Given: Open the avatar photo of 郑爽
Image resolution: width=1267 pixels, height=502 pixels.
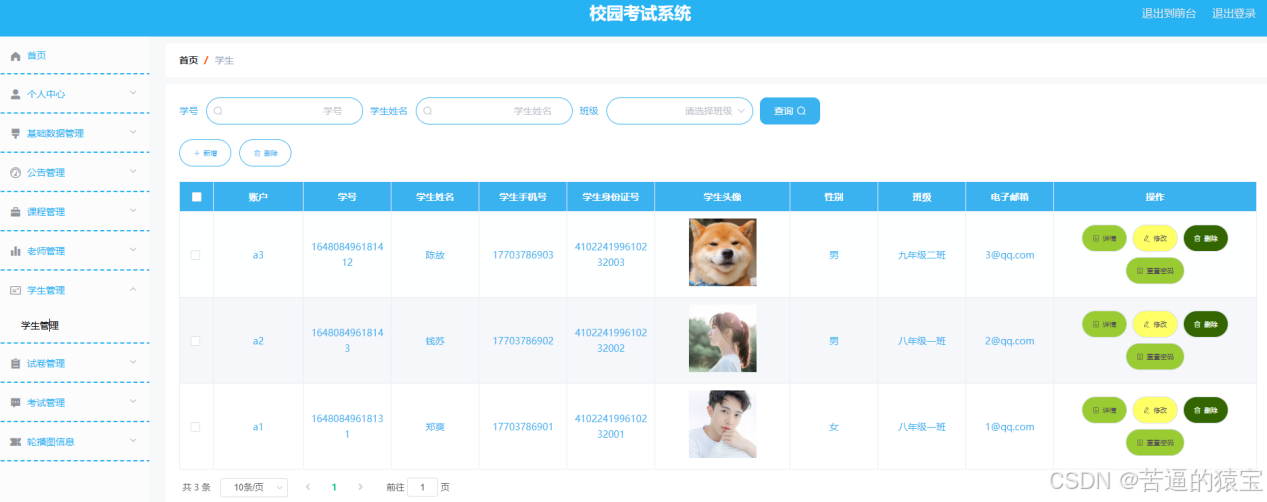Looking at the screenshot, I should pos(722,424).
